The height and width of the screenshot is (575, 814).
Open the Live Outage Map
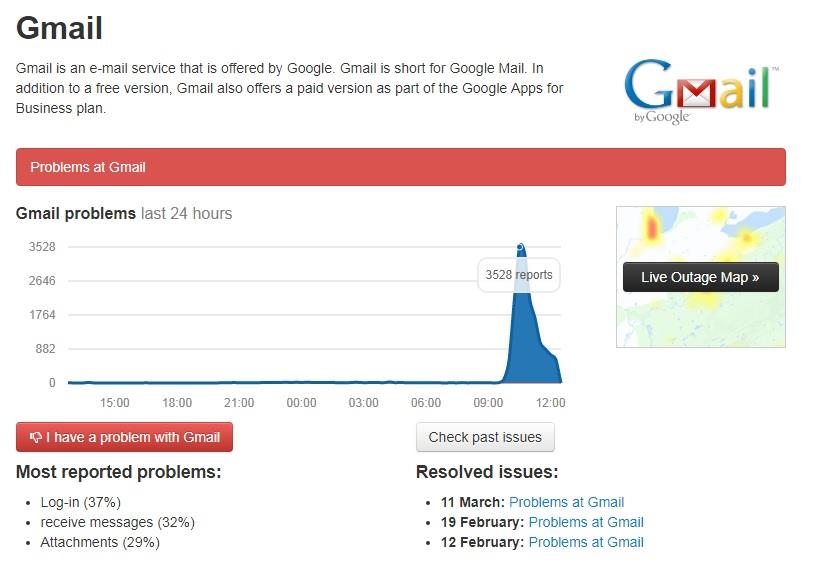click(701, 277)
